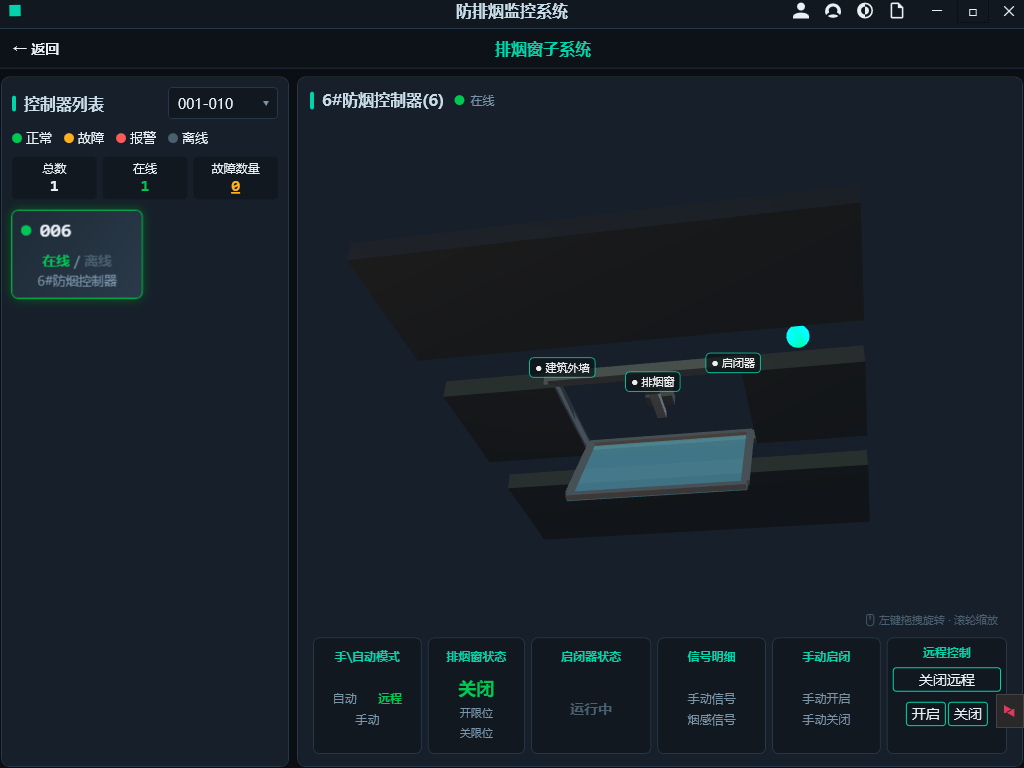Click the 远程 mode indicator
This screenshot has width=1024, height=768.
coord(390,699)
